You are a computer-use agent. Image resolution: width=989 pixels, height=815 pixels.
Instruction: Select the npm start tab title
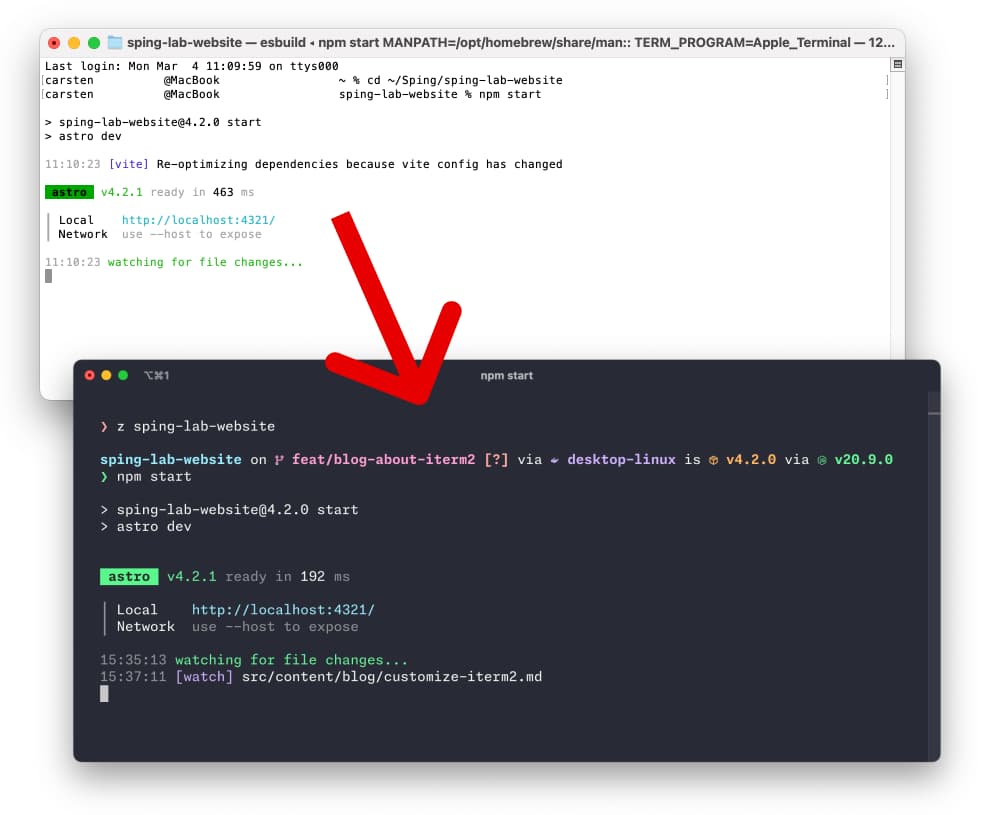(x=507, y=375)
